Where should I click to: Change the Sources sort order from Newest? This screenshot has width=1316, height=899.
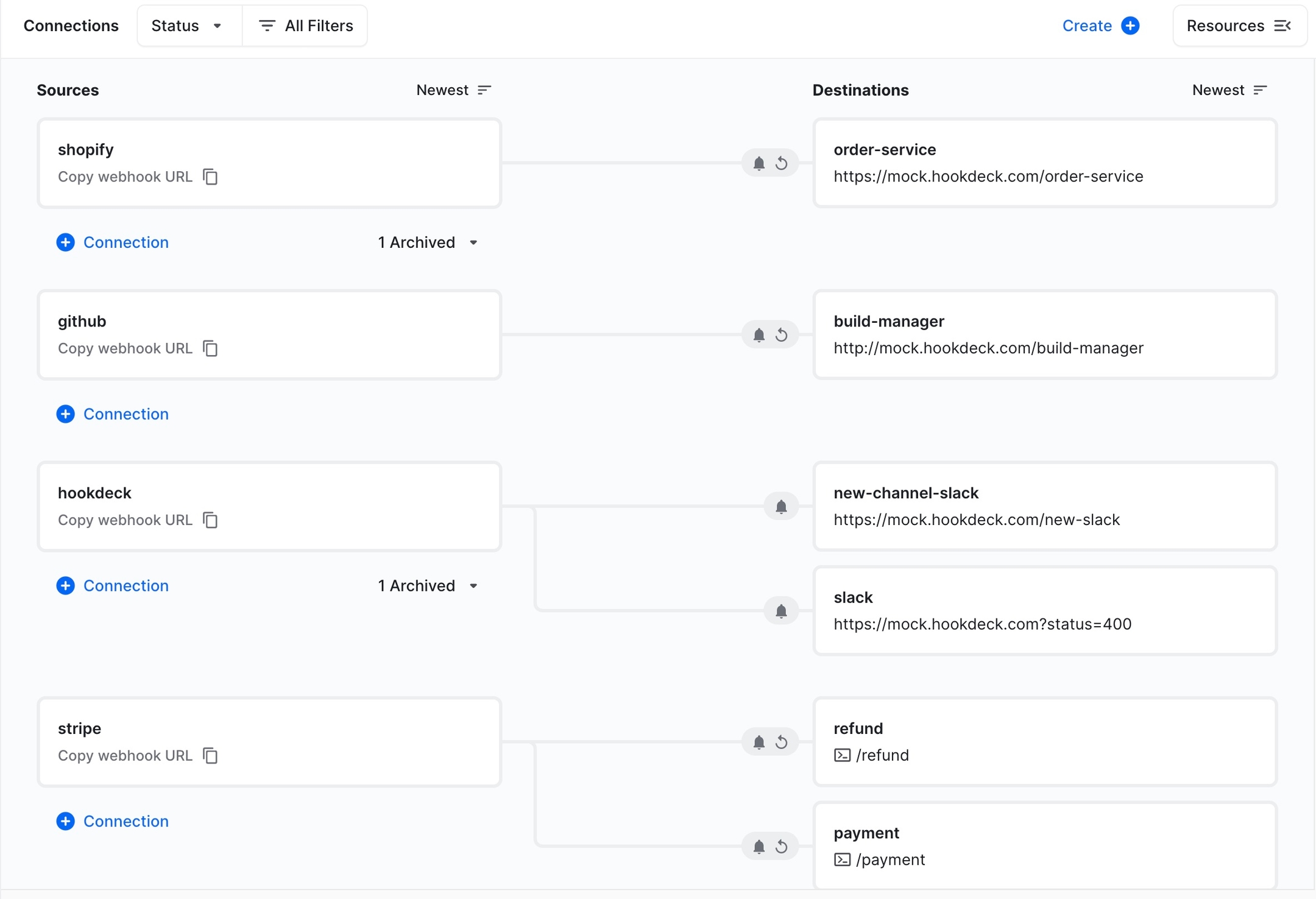[453, 90]
